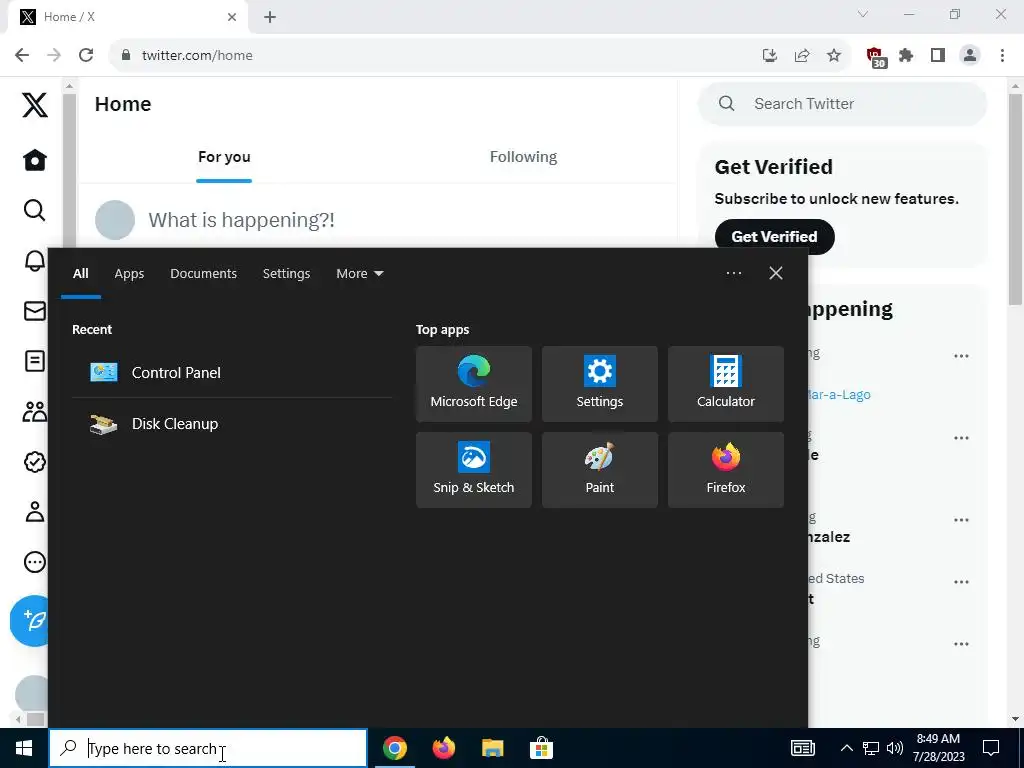Click What is happening compose box
This screenshot has height=768, width=1024.
[242, 220]
